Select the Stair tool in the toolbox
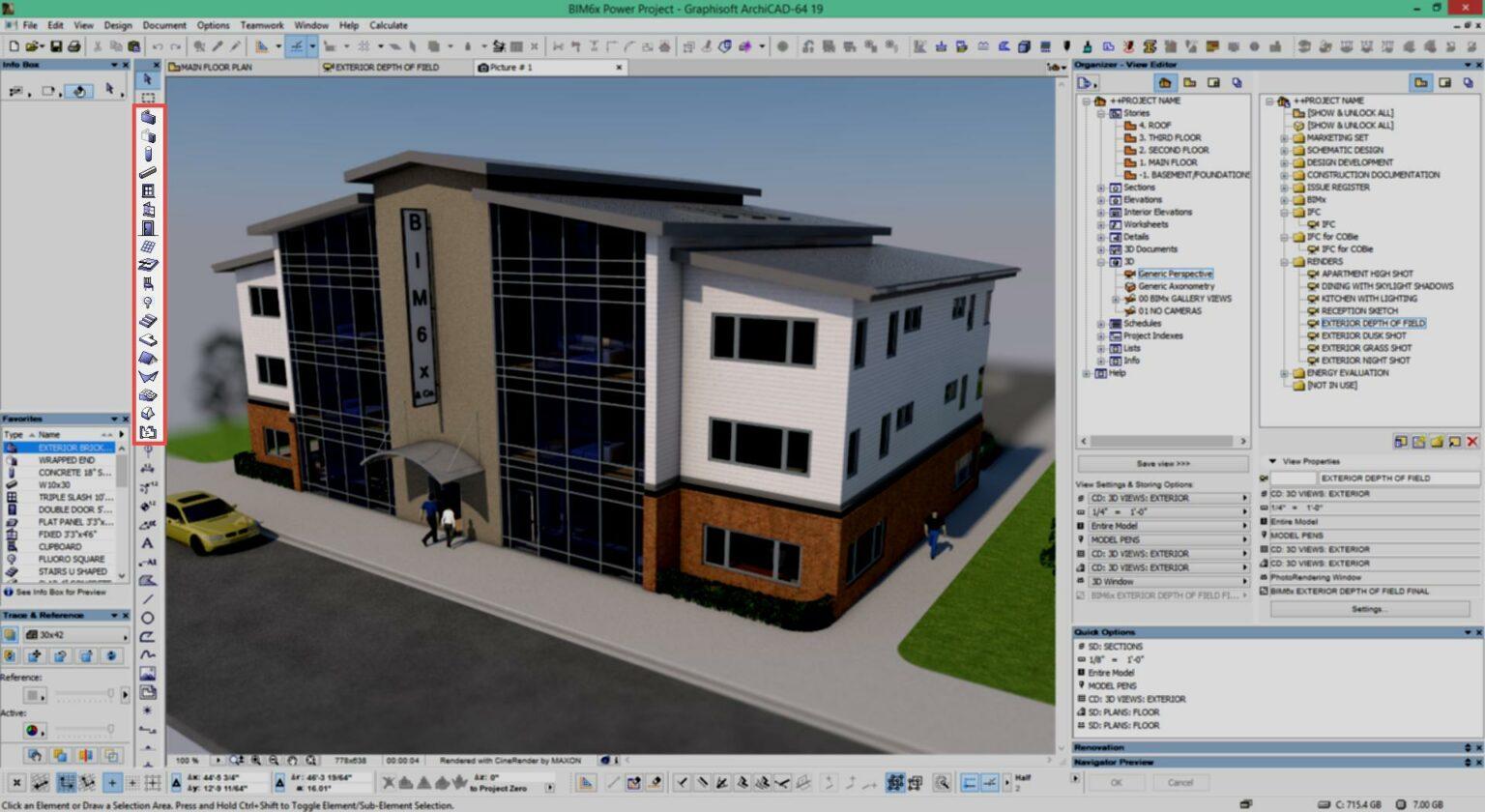 tap(148, 320)
